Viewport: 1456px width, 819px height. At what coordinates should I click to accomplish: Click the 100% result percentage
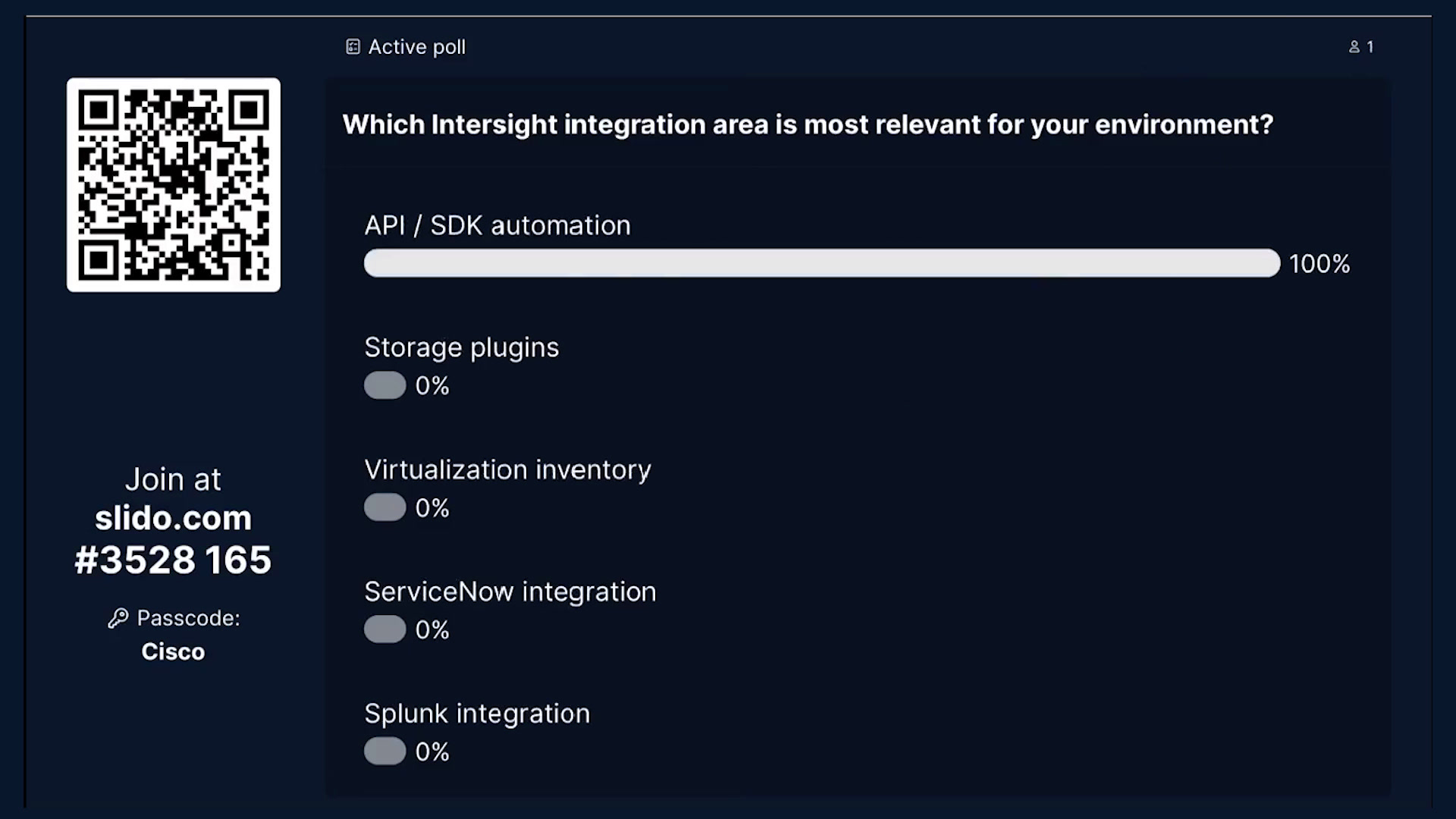tap(1319, 264)
